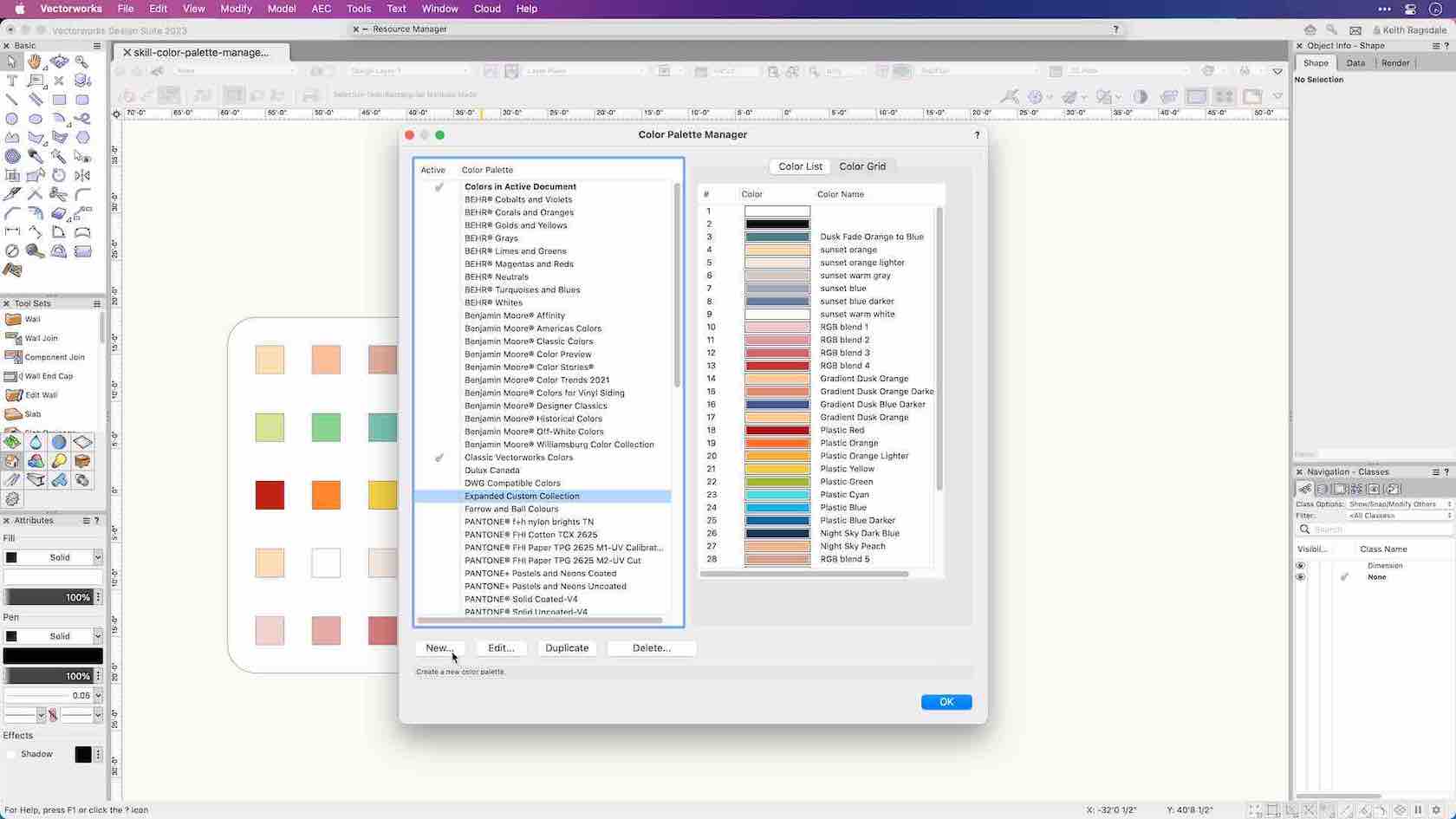Open the Cloud menu

[x=487, y=9]
